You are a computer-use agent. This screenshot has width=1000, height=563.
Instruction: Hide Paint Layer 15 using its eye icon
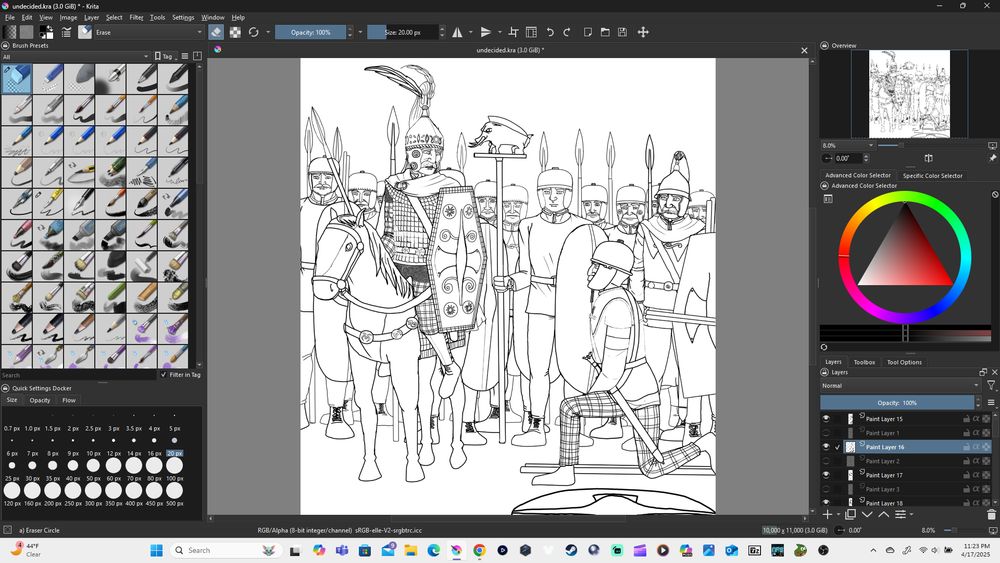click(826, 419)
